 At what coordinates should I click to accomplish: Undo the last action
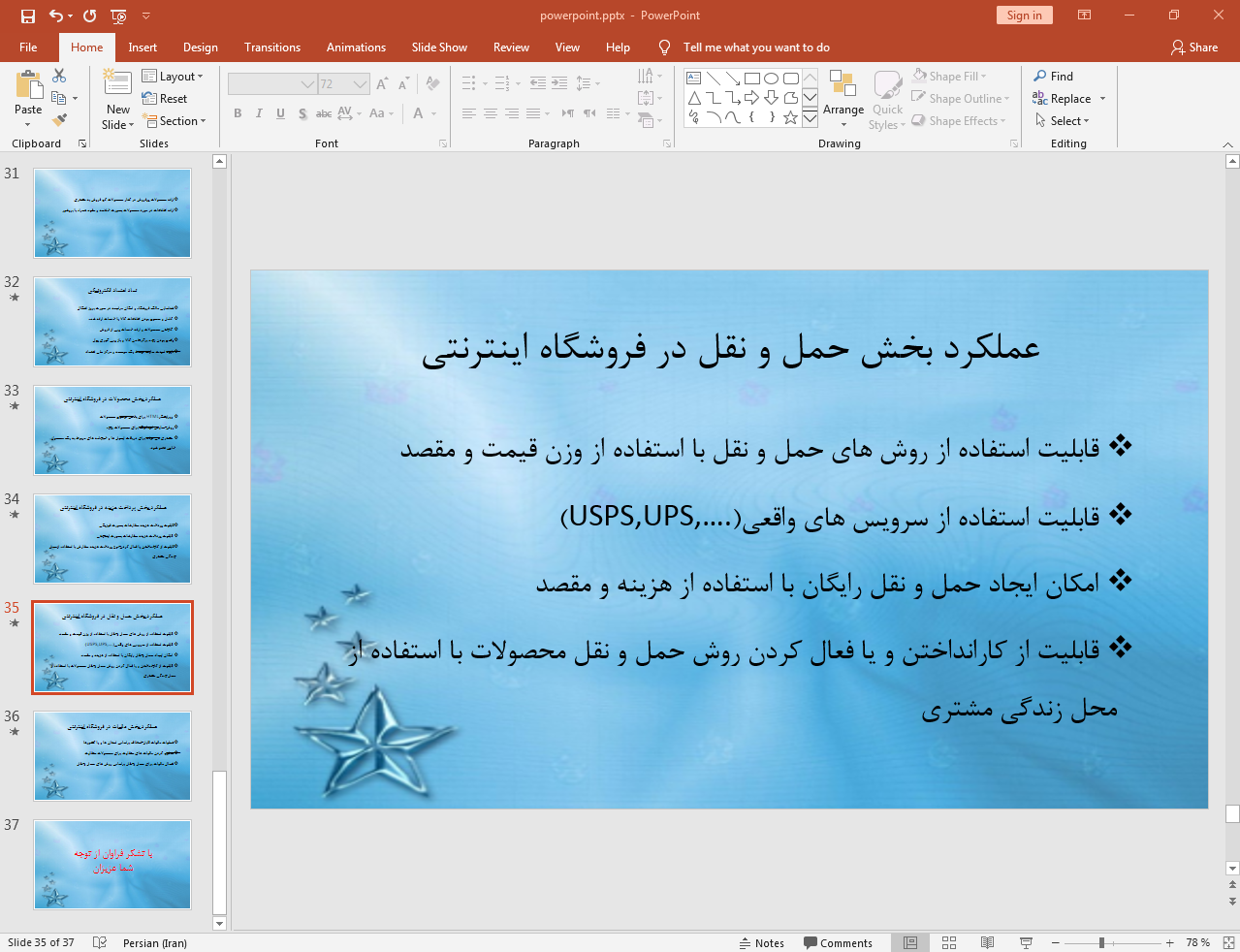56,16
